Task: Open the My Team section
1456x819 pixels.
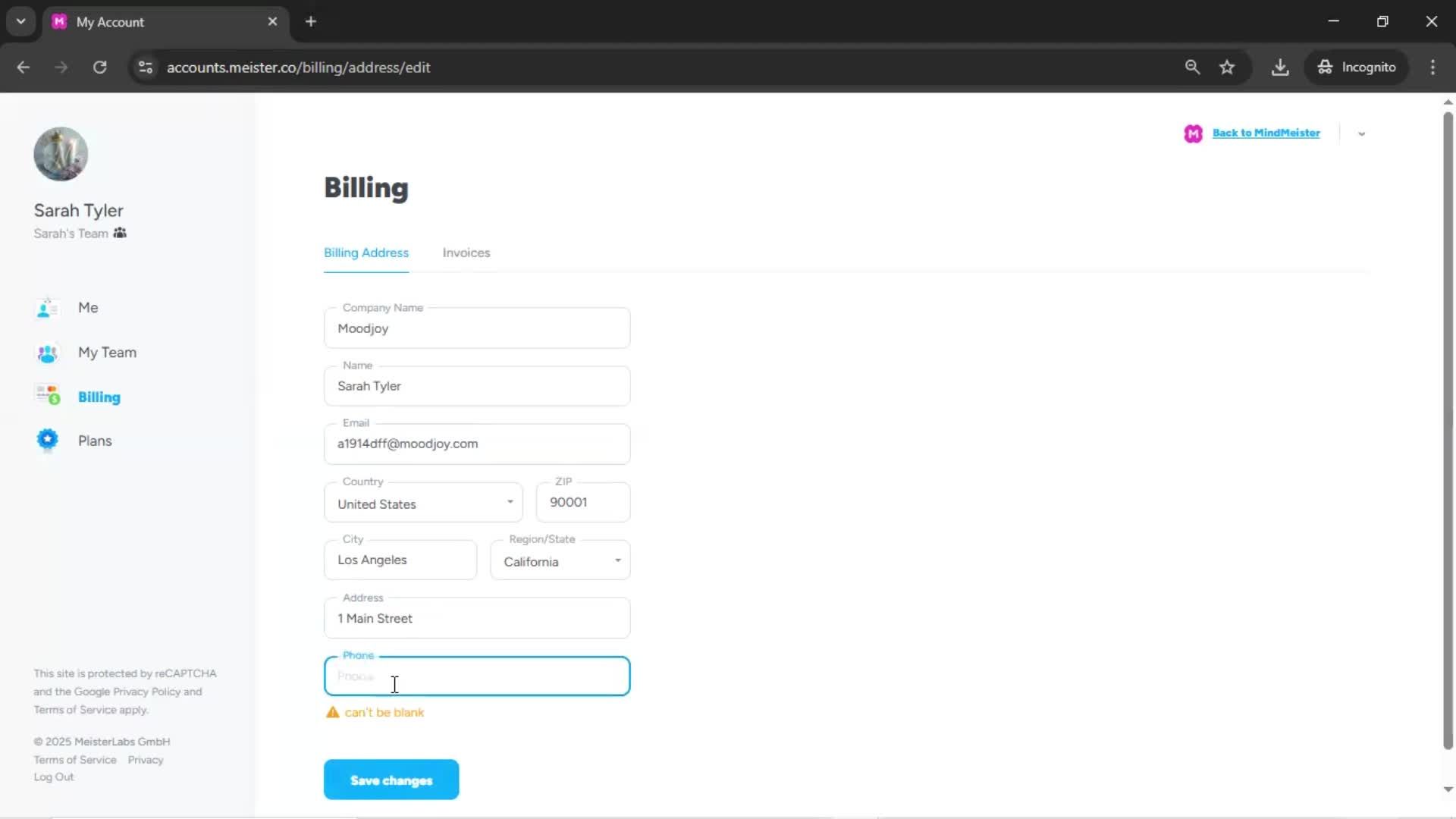Action: tap(108, 353)
